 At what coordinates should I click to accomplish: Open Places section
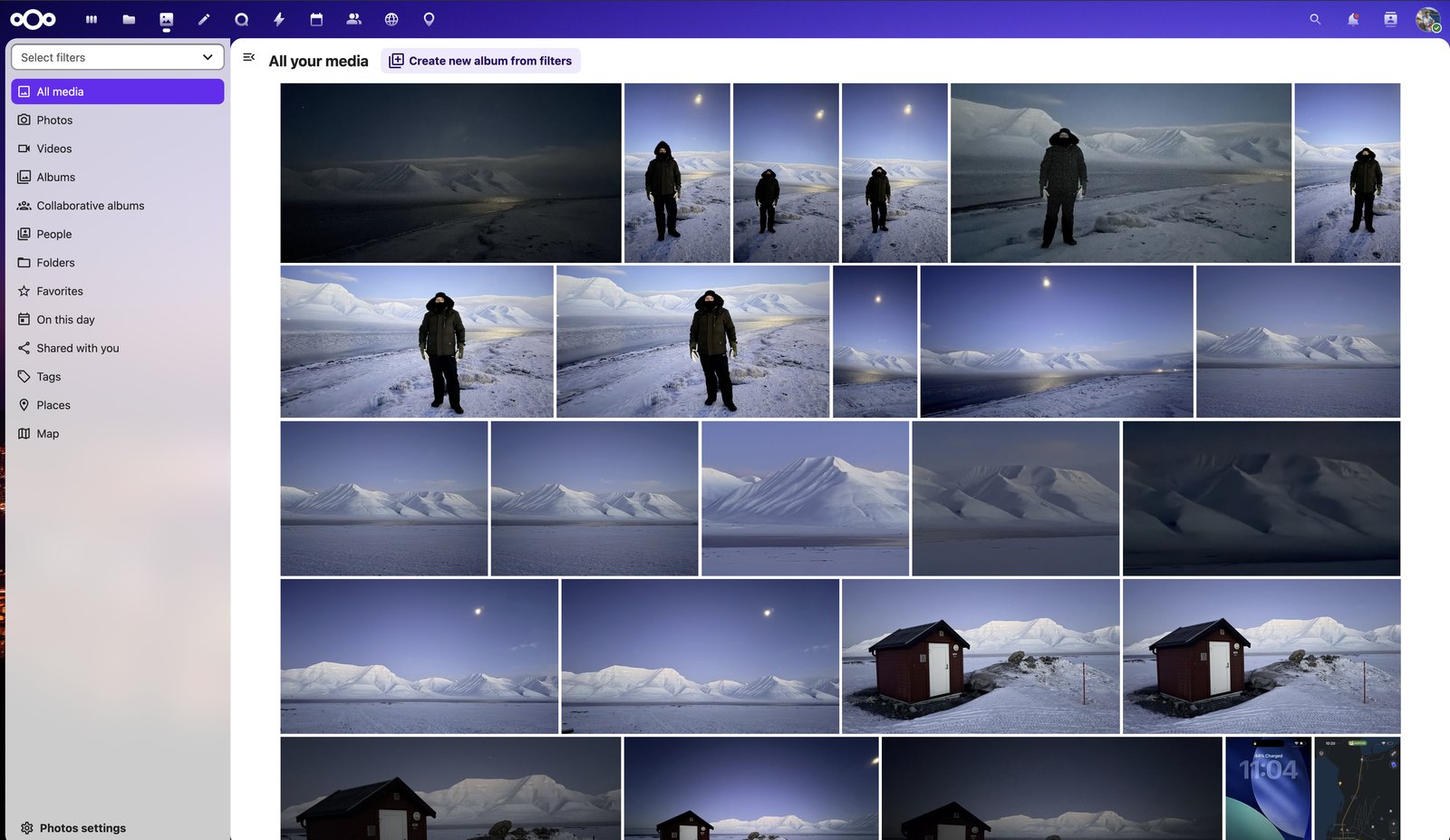[118, 405]
